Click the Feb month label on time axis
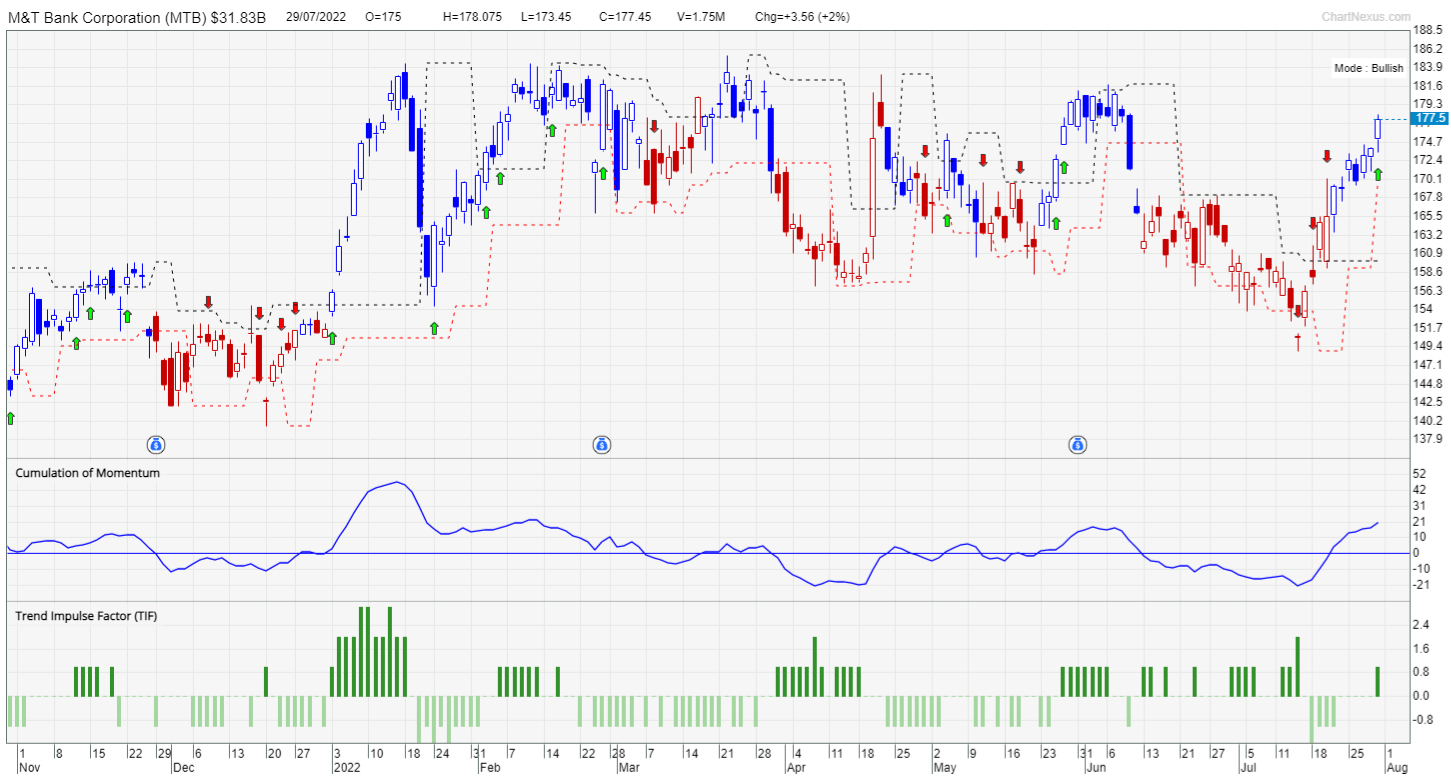Viewport: 1451px width, 779px height. [489, 769]
